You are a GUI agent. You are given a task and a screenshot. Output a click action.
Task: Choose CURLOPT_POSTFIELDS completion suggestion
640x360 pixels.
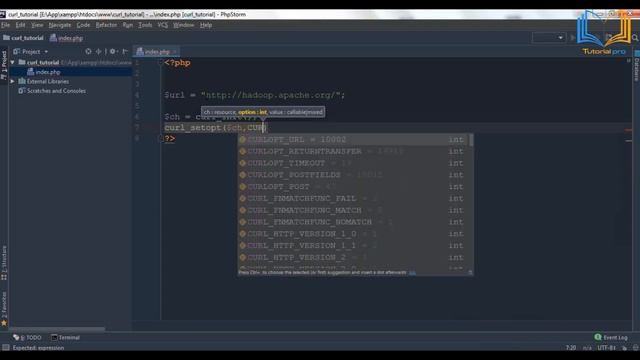click(x=353, y=175)
